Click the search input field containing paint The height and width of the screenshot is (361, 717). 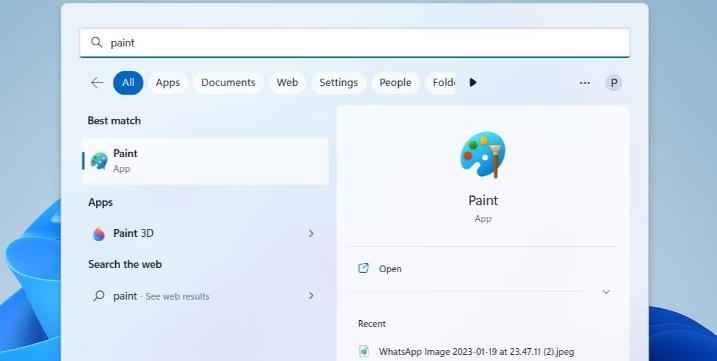click(x=355, y=43)
